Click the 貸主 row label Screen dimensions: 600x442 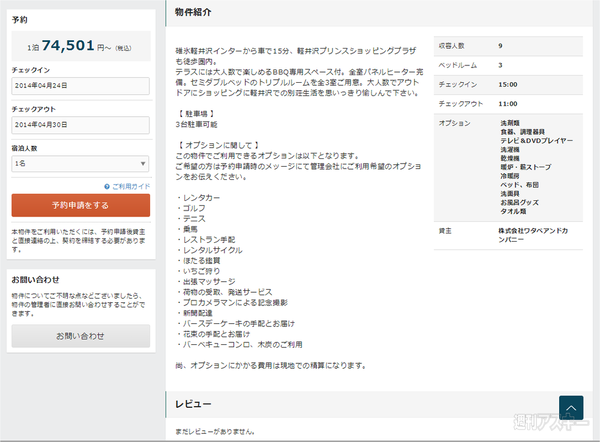point(445,231)
